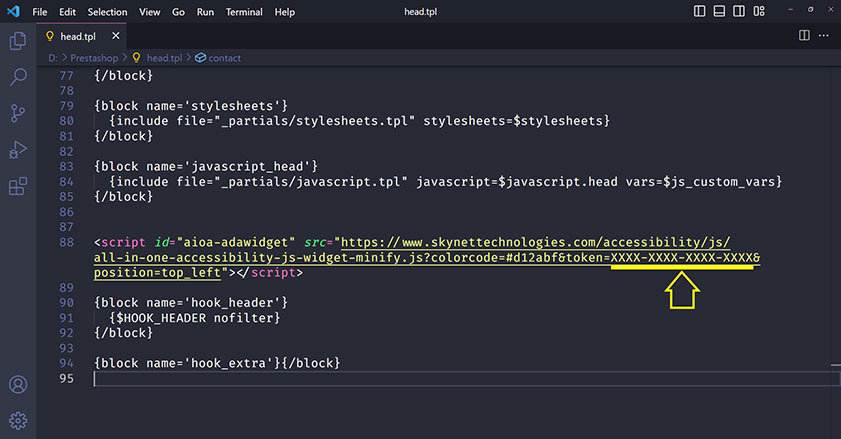Image resolution: width=841 pixels, height=439 pixels.
Task: Open the Search view in activity bar
Action: (x=18, y=77)
